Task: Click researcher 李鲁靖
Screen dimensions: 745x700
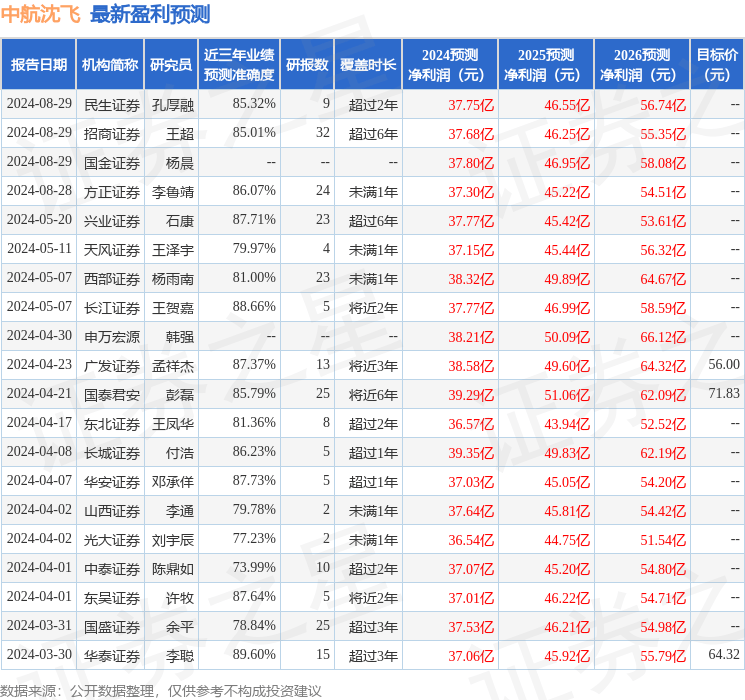Action: point(172,192)
